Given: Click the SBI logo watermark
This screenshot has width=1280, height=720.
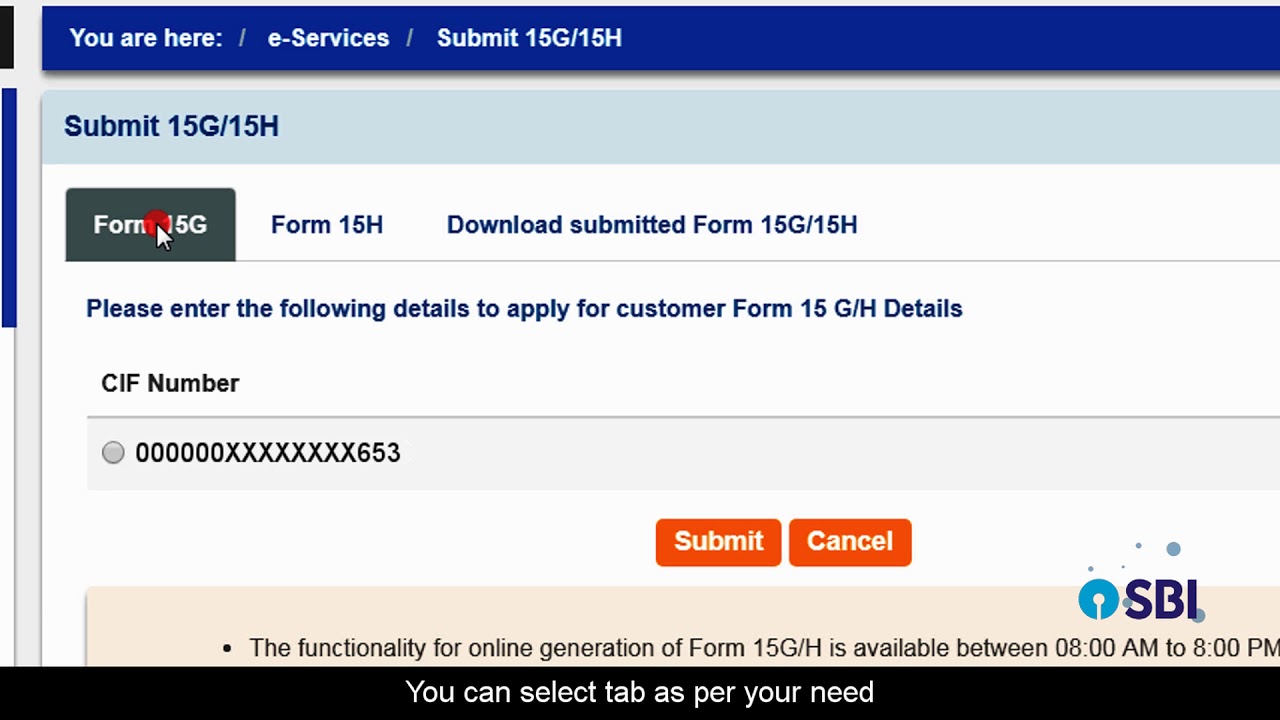Looking at the screenshot, I should pos(1140,598).
